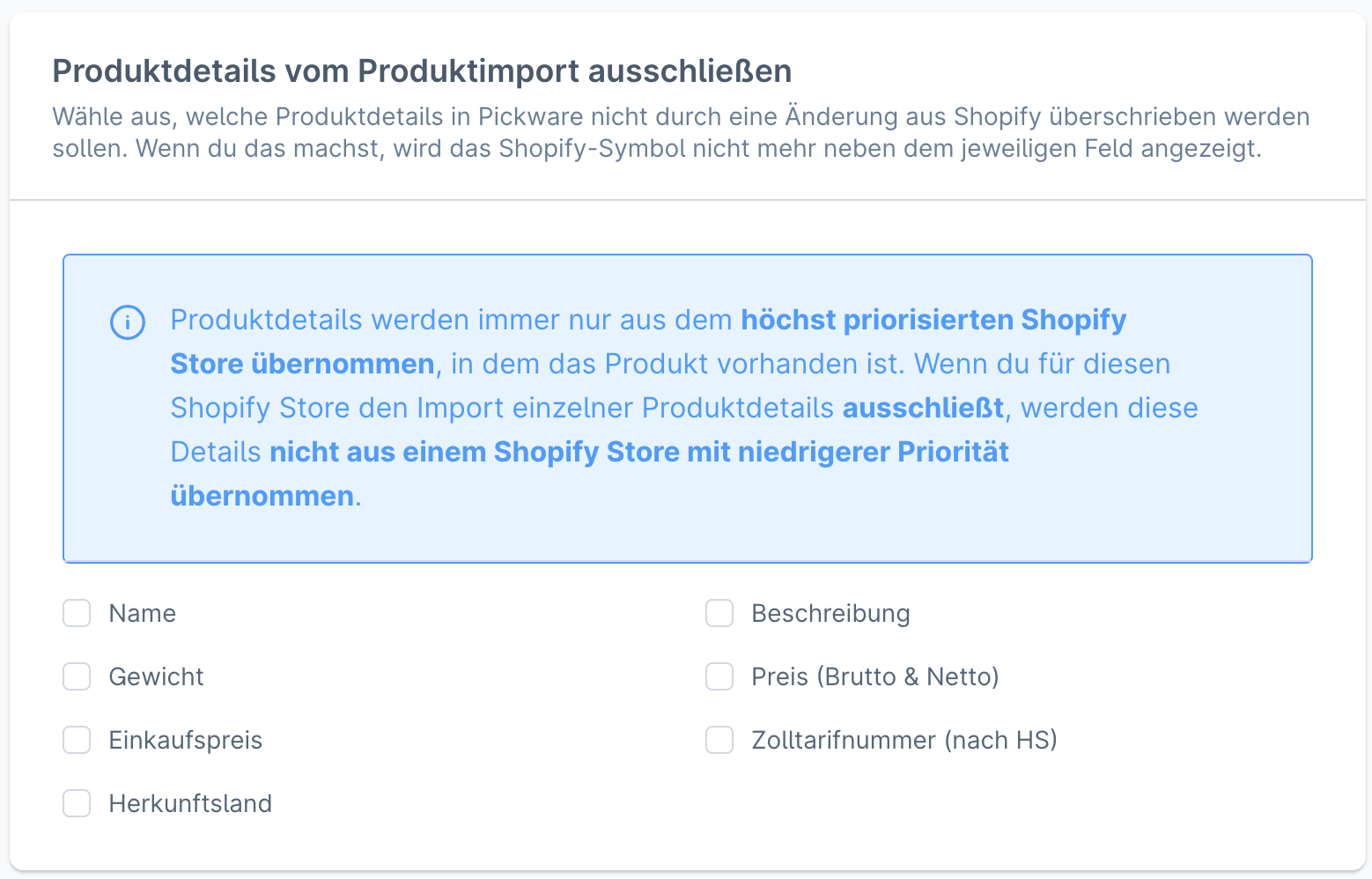Click the "Beschreibung" label text
This screenshot has width=1372, height=879.
pyautogui.click(x=830, y=613)
